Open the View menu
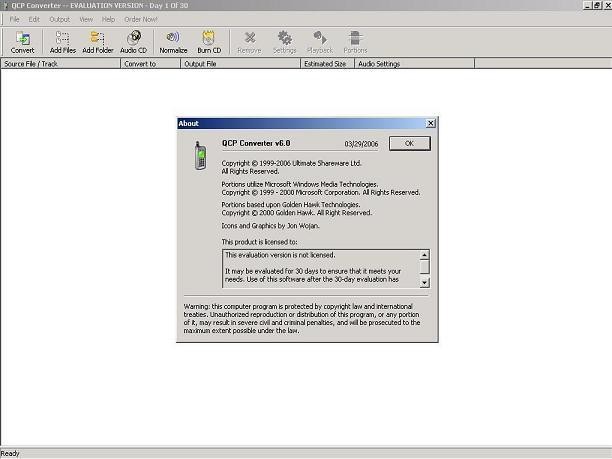The image size is (612, 459). [x=86, y=19]
